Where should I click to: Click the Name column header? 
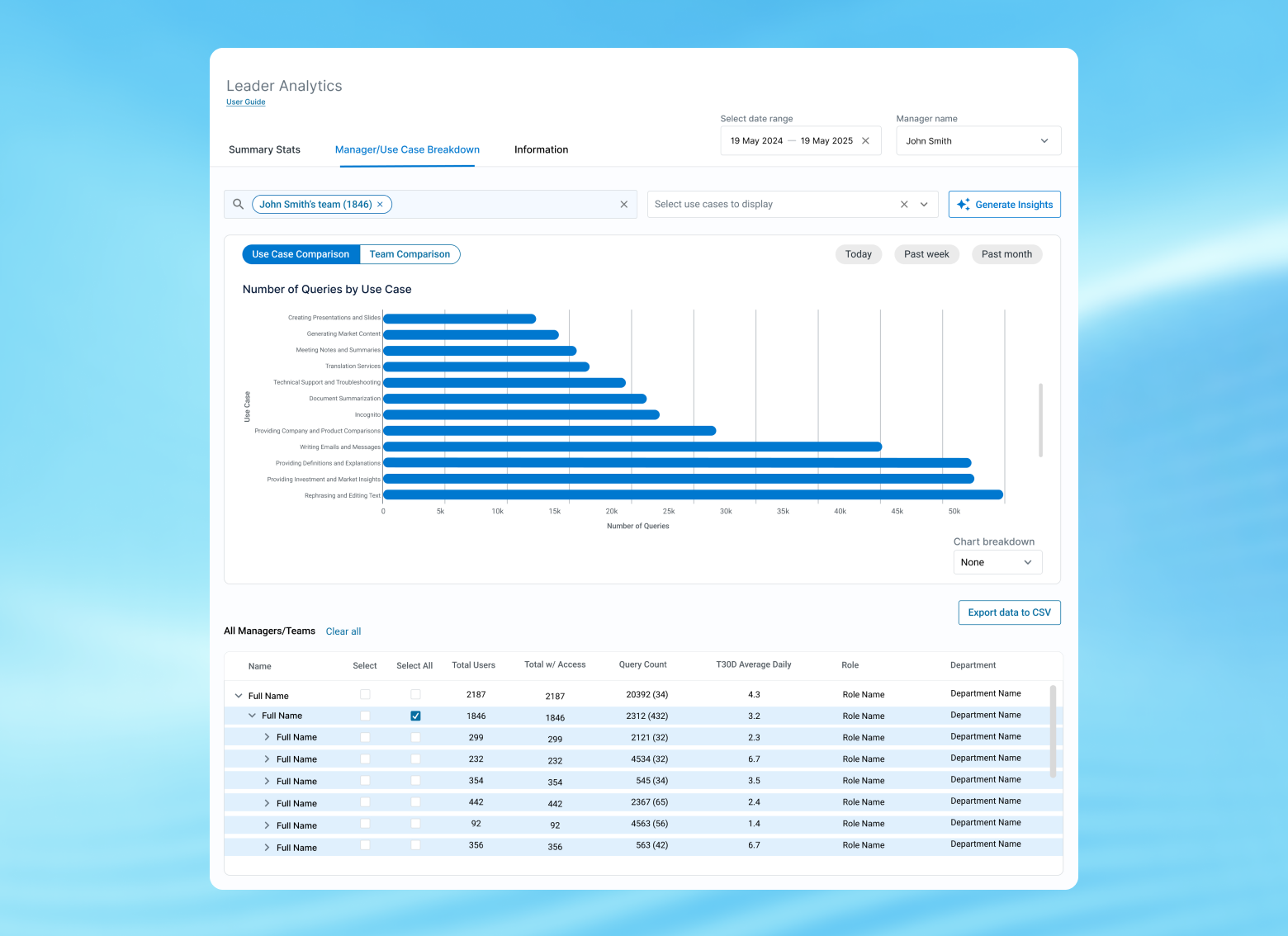tap(260, 666)
